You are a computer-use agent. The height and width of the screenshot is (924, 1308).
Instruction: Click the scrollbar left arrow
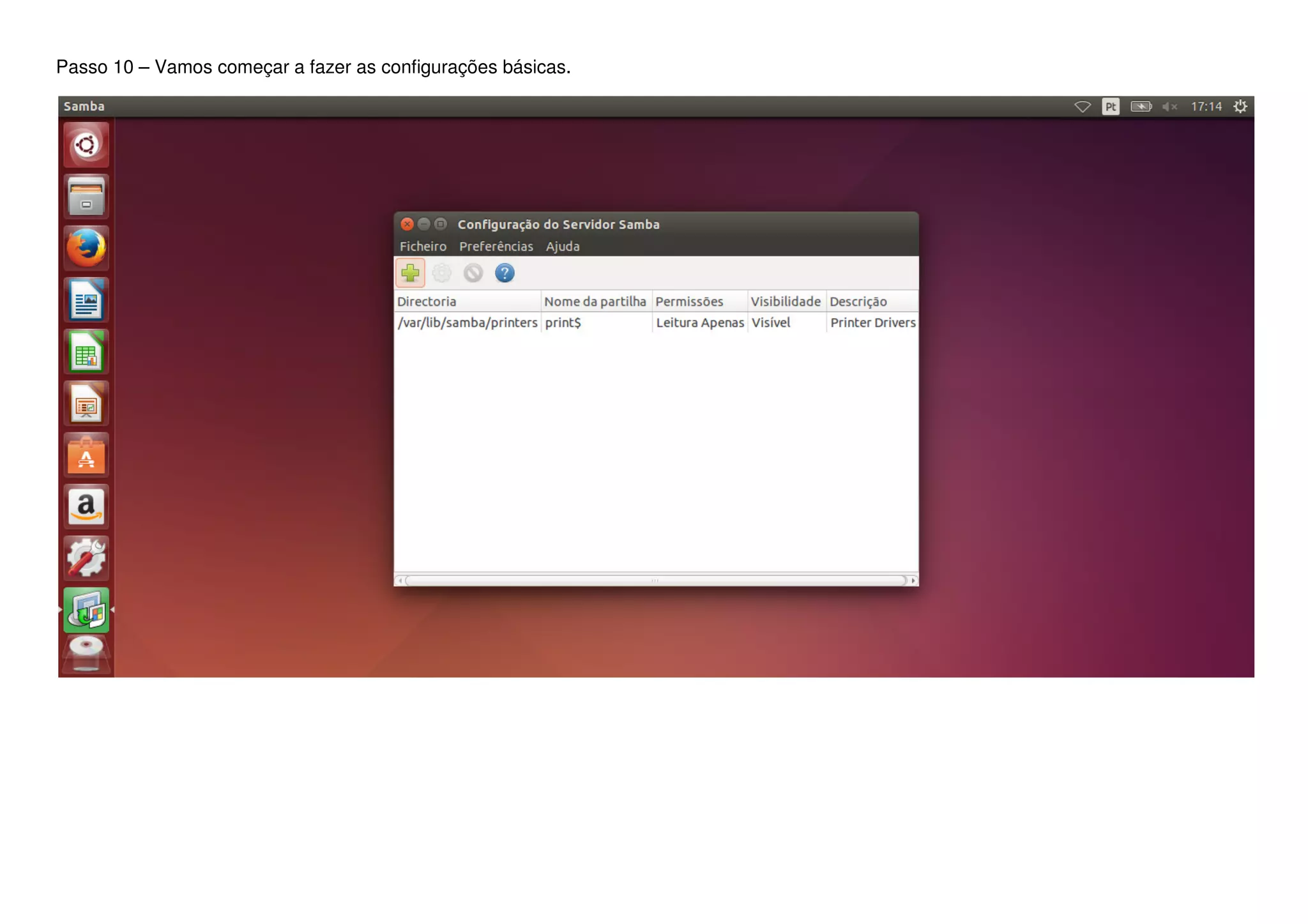(400, 580)
